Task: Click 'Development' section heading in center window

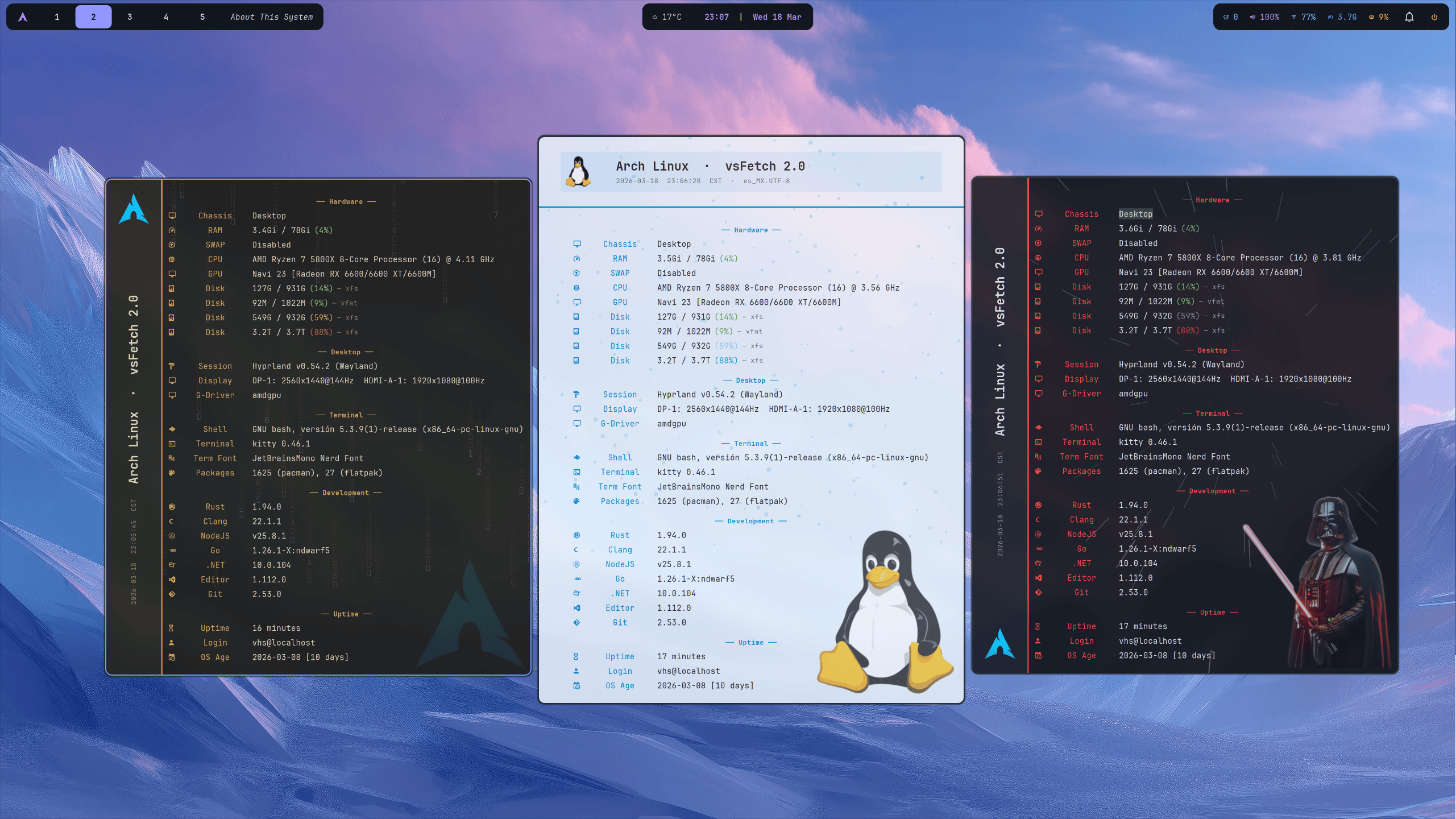Action: tap(750, 521)
